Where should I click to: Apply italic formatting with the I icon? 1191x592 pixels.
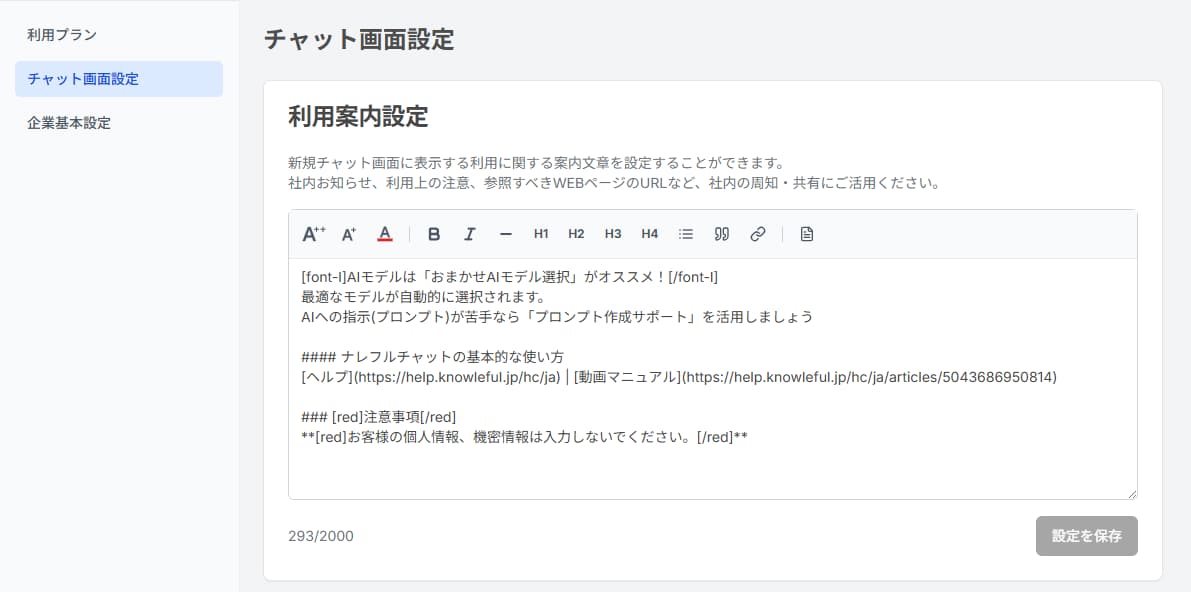point(469,233)
